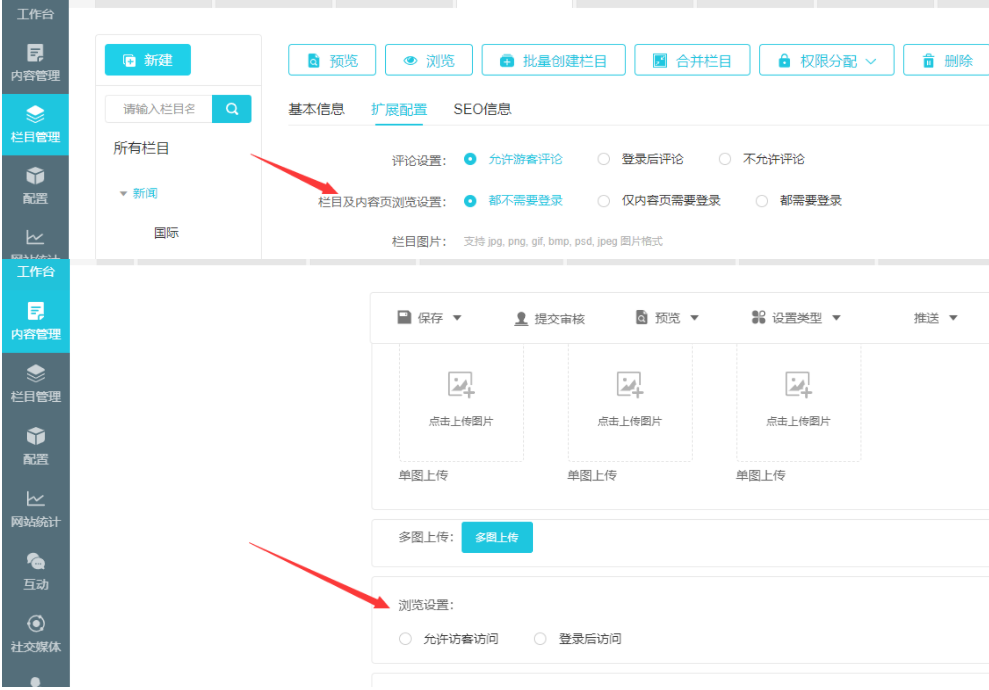989x690 pixels.
Task: Focus the 请输入栏目名 search field
Action: (x=159, y=109)
